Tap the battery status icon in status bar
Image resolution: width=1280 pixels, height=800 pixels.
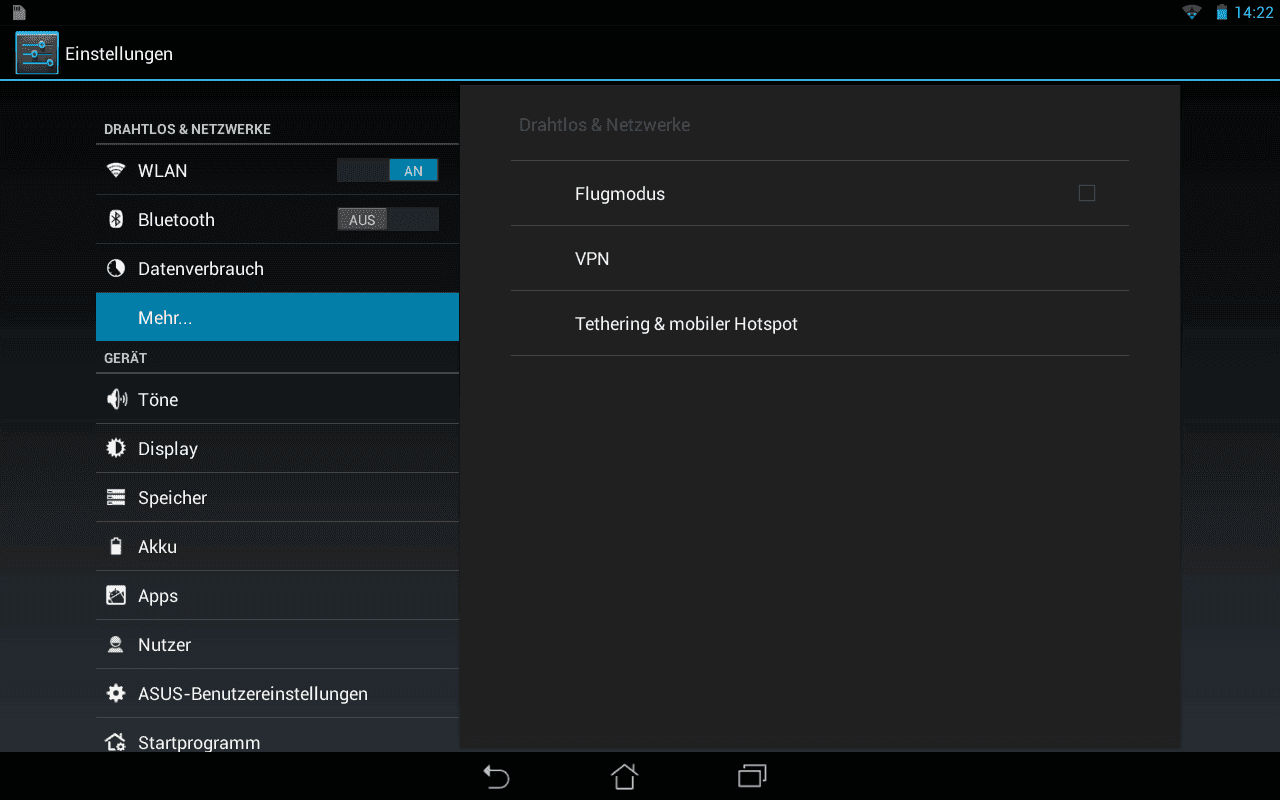(x=1221, y=12)
